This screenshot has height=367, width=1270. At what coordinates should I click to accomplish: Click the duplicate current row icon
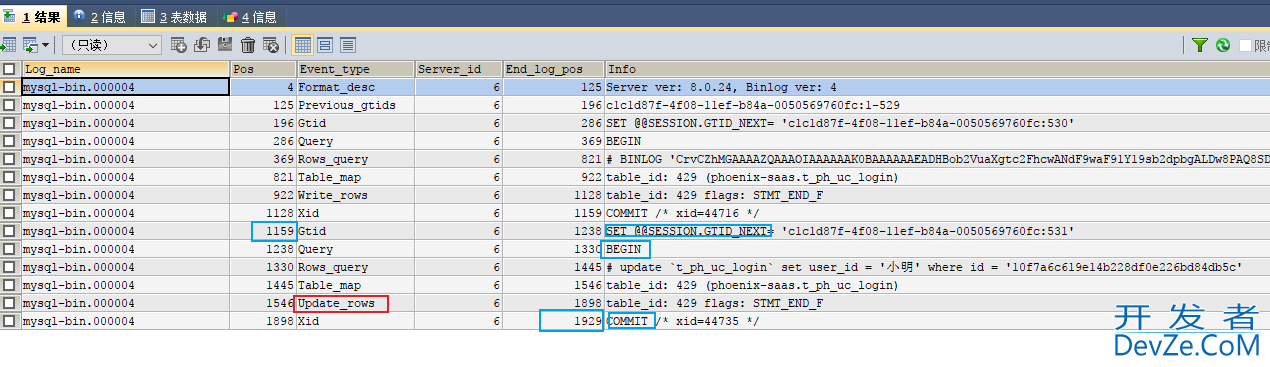(201, 45)
